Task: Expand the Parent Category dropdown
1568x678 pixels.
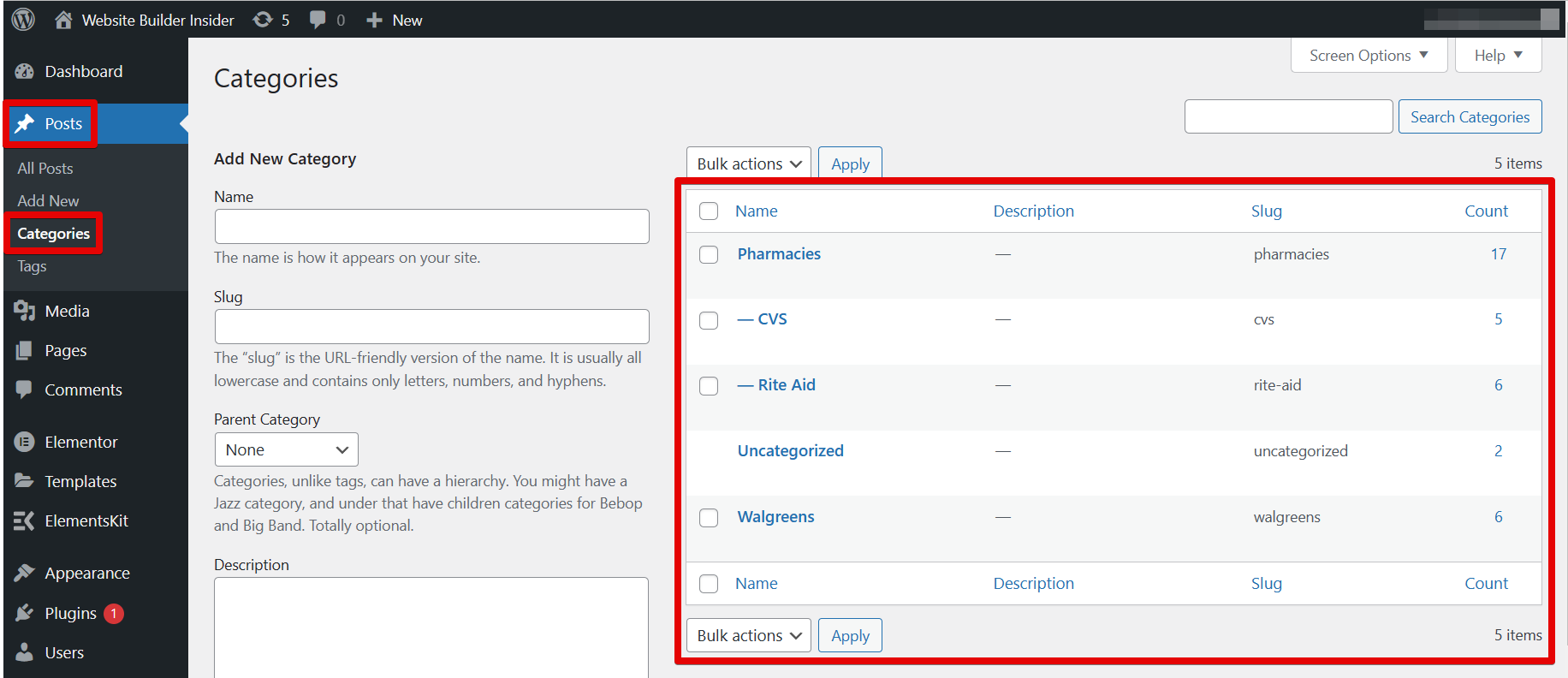Action: 286,450
